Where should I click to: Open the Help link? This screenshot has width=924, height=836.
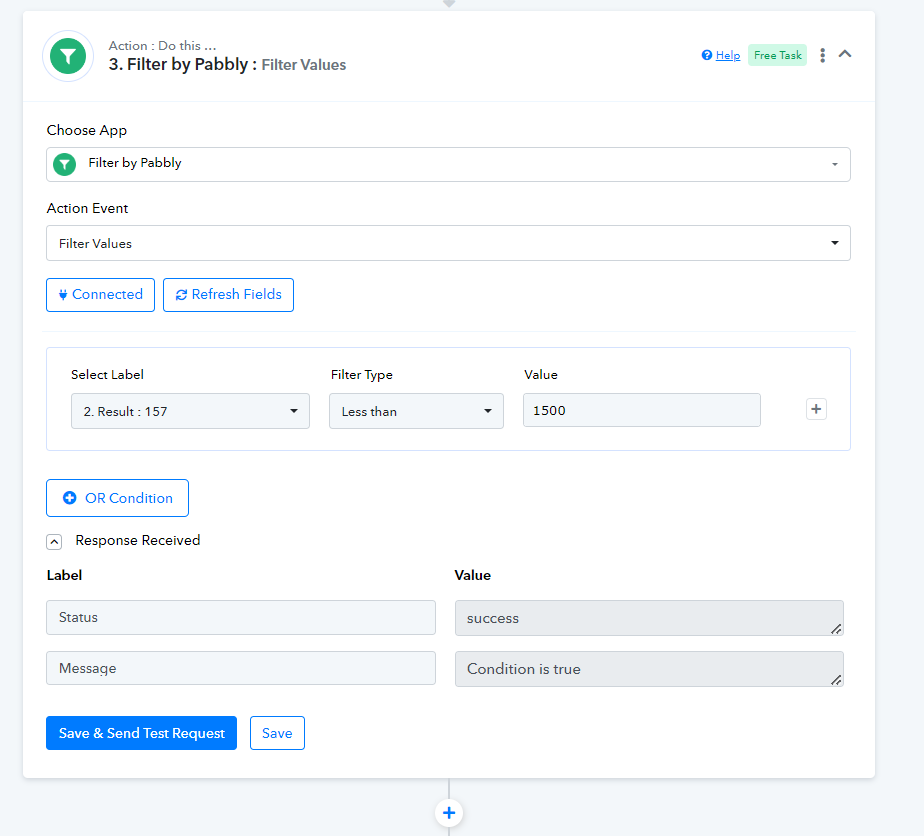pyautogui.click(x=728, y=55)
